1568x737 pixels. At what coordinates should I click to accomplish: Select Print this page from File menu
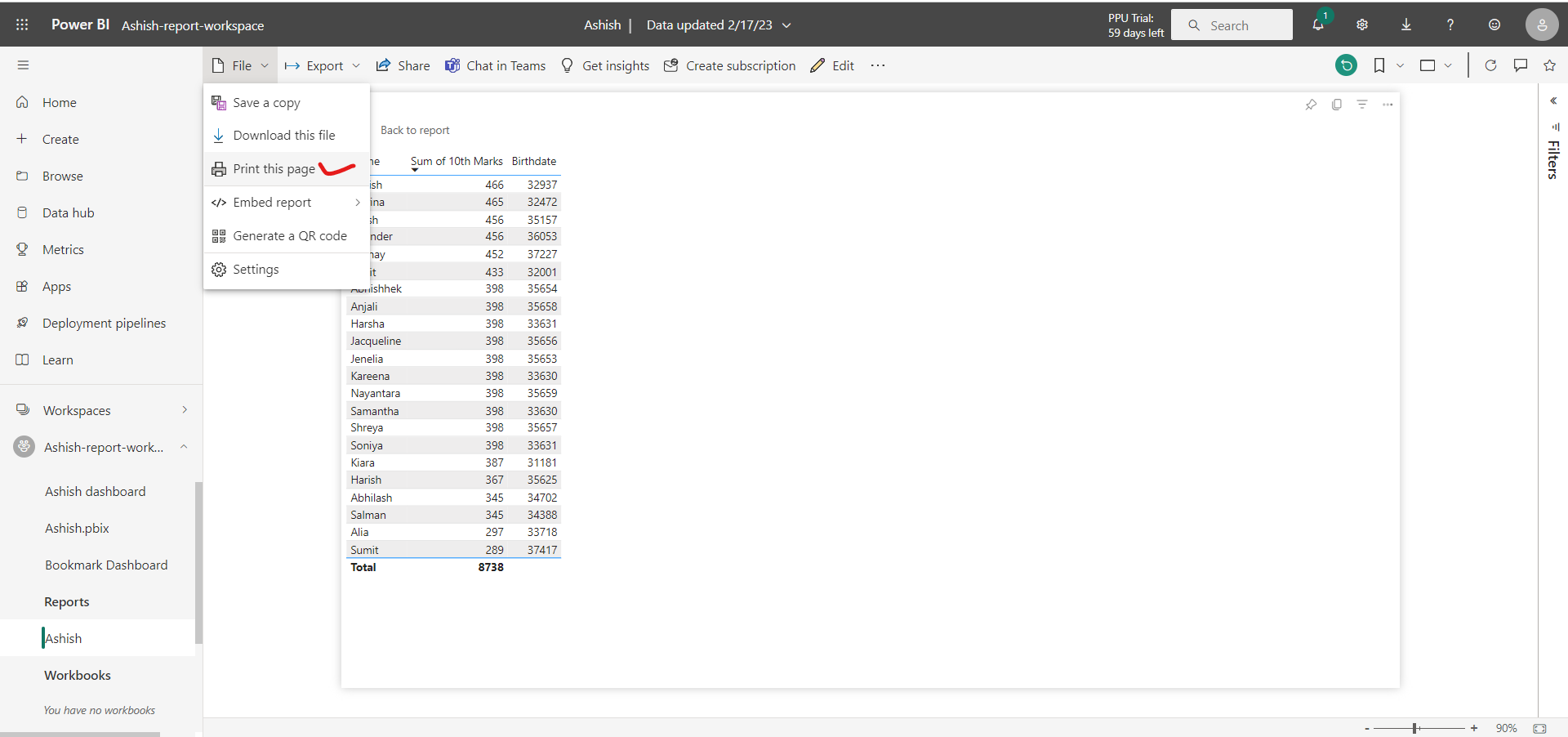[274, 168]
